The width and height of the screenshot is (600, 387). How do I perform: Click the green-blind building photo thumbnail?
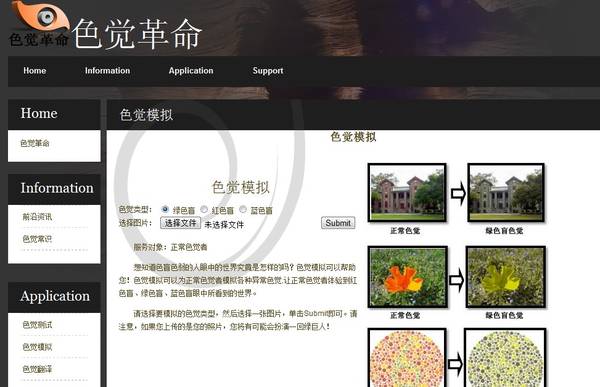506,193
